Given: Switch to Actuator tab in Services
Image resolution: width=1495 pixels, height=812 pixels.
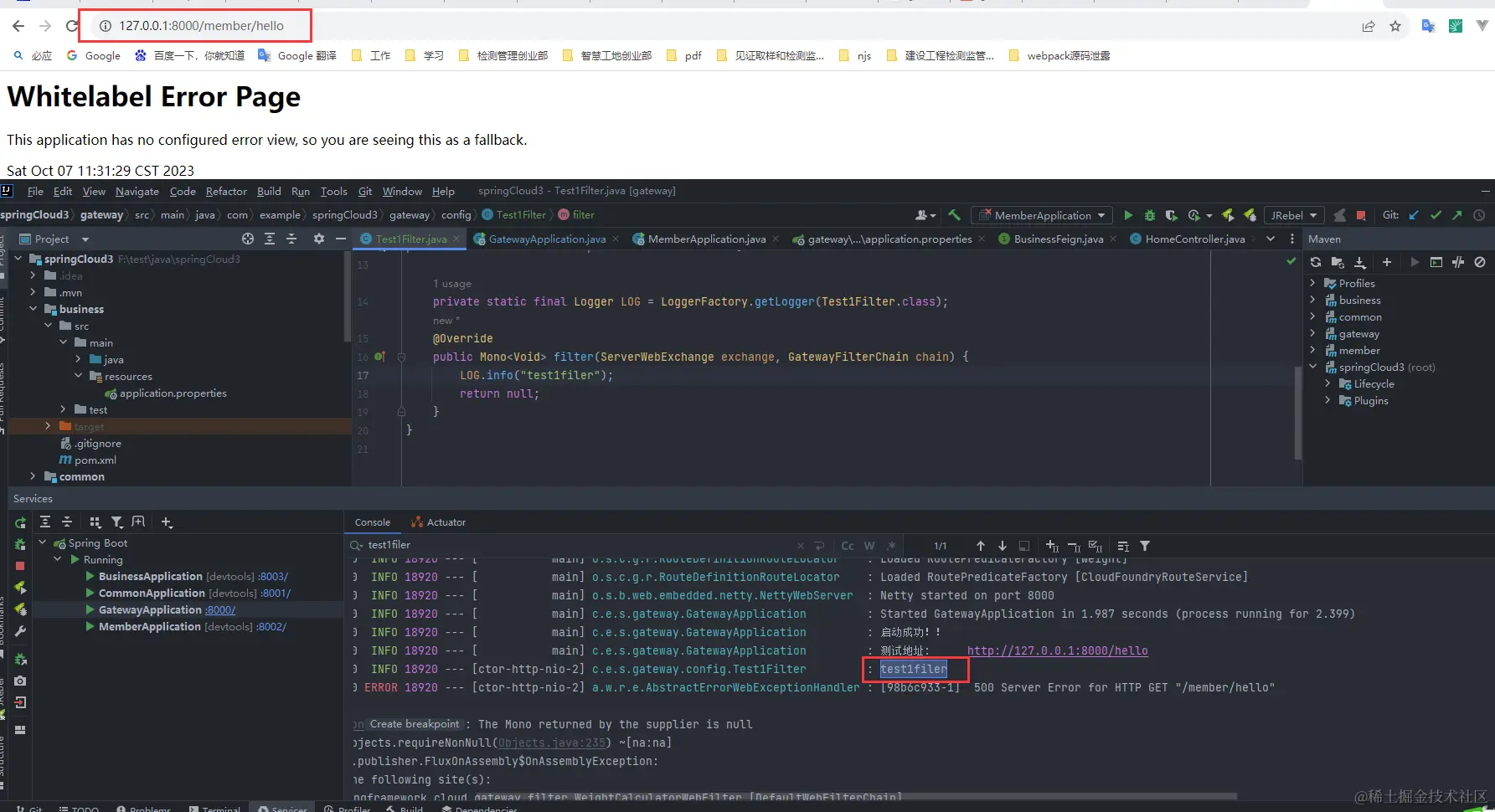Looking at the screenshot, I should [x=439, y=522].
